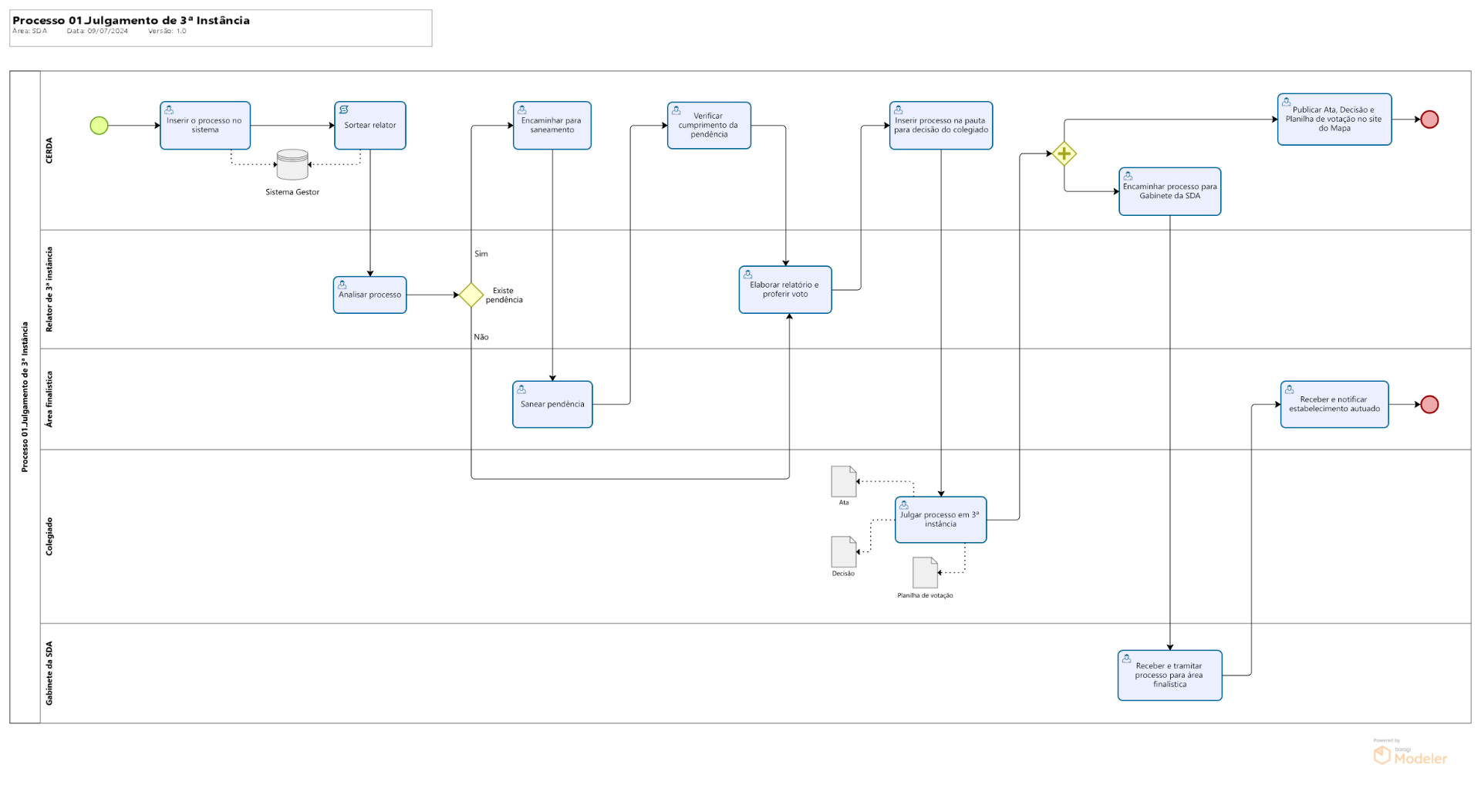Click end event after Publicar Ata task

coord(1429,120)
